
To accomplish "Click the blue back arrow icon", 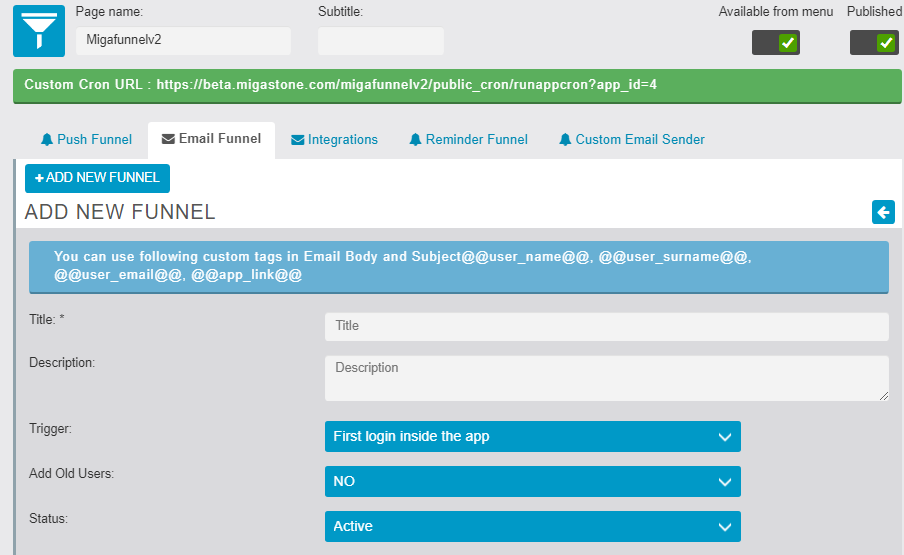I will coord(883,212).
